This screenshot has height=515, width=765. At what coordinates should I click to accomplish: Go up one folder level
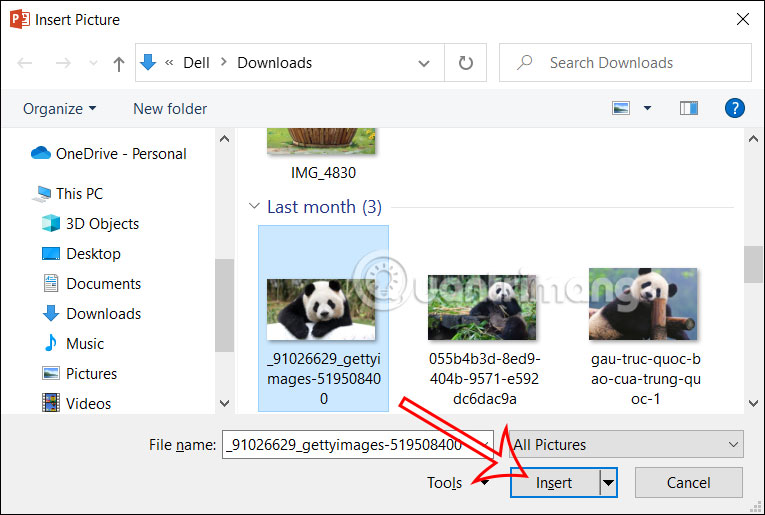pyautogui.click(x=119, y=63)
